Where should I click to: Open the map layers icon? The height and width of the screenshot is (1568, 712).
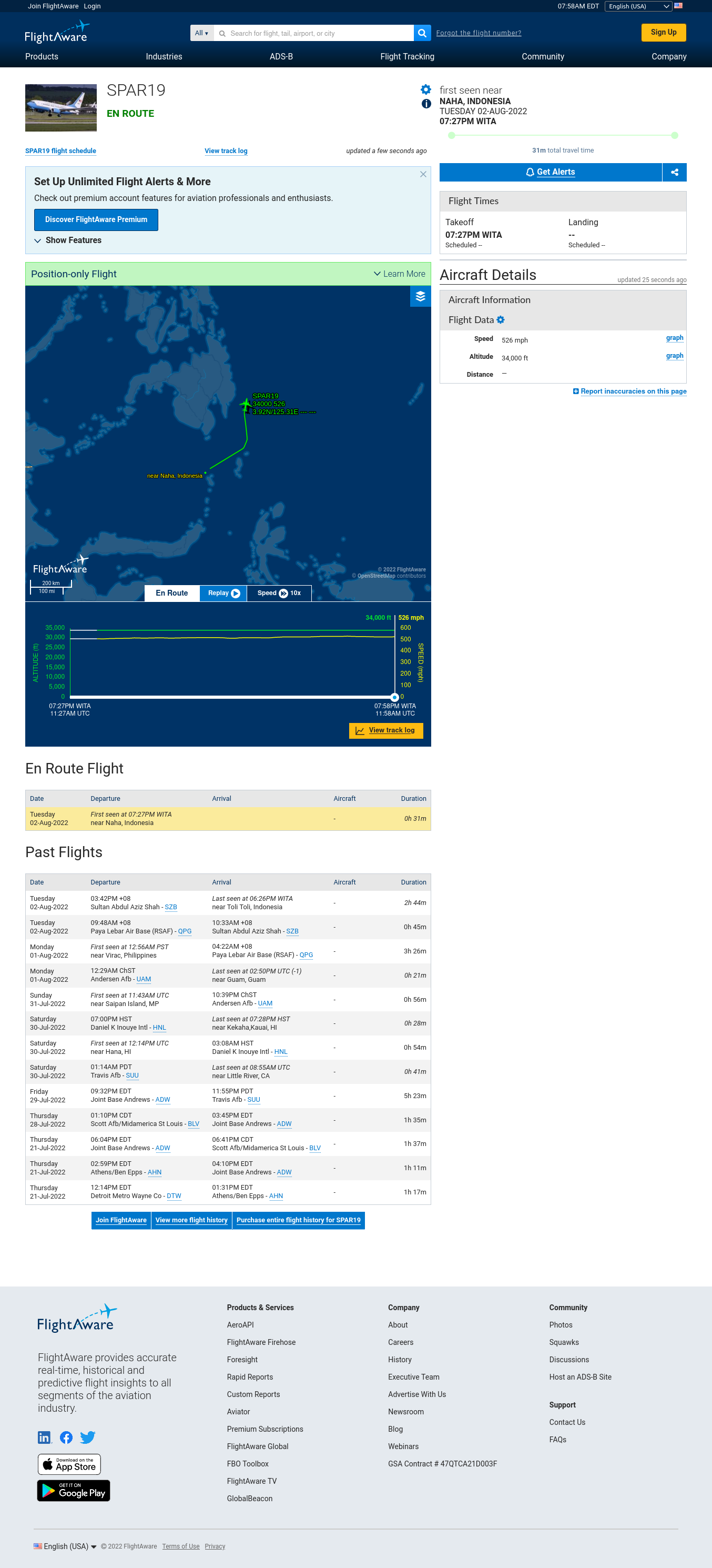tap(420, 296)
